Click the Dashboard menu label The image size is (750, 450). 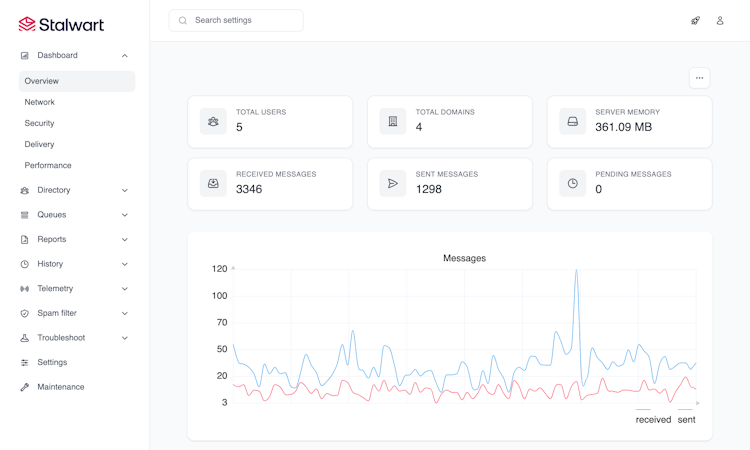click(x=57, y=55)
